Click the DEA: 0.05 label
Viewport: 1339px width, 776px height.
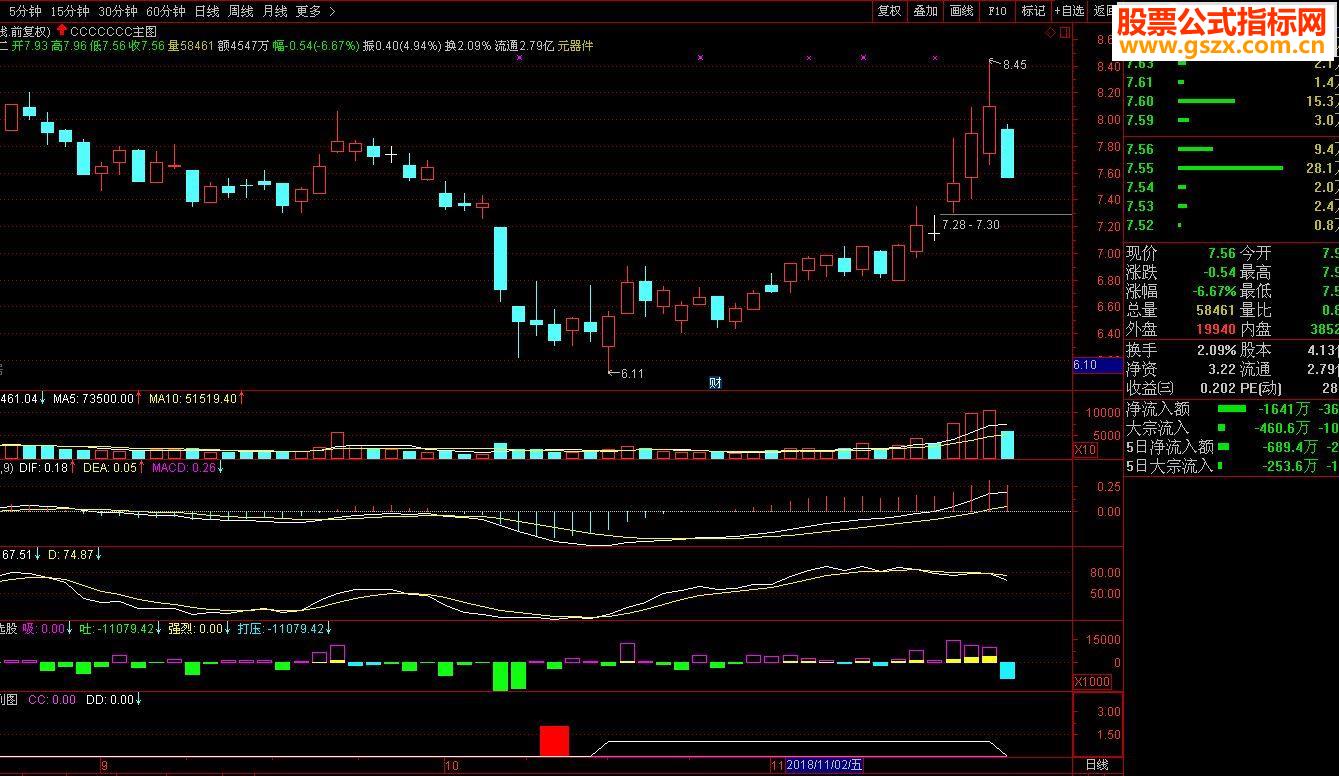pyautogui.click(x=108, y=467)
